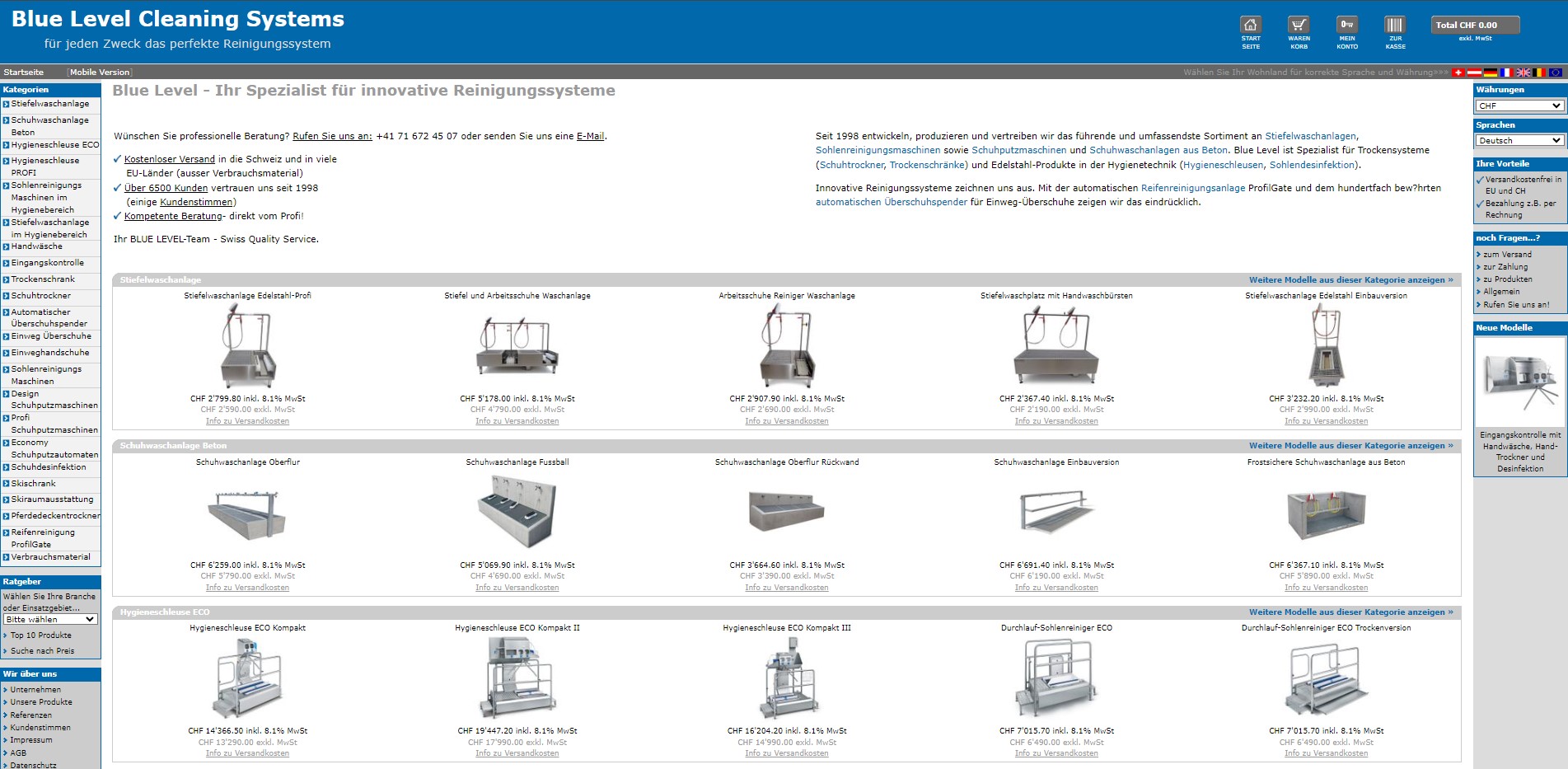Click the E-Mail contact link
Screen dimensions: 1568x769
590,137
